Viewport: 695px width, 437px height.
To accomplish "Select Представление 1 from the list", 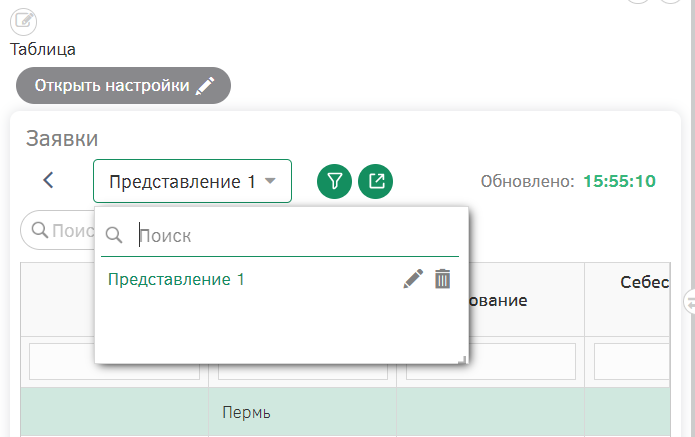I will (x=176, y=280).
